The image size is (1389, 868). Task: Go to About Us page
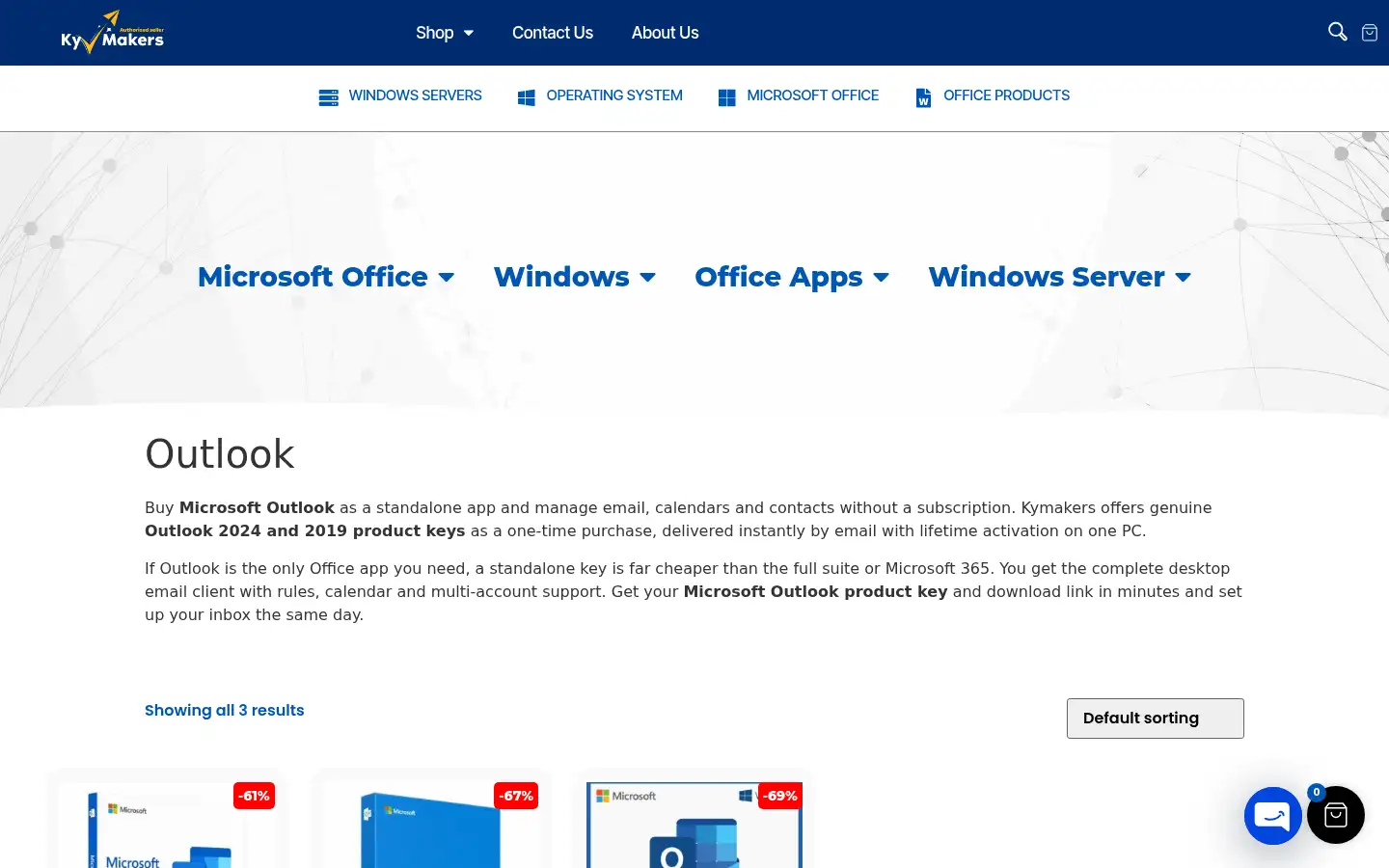point(666,33)
